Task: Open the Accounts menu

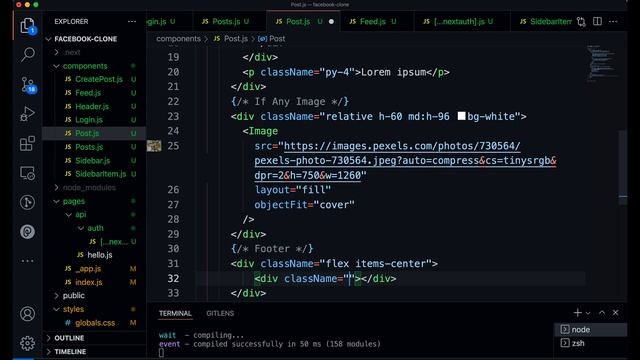Action: [x=27, y=313]
